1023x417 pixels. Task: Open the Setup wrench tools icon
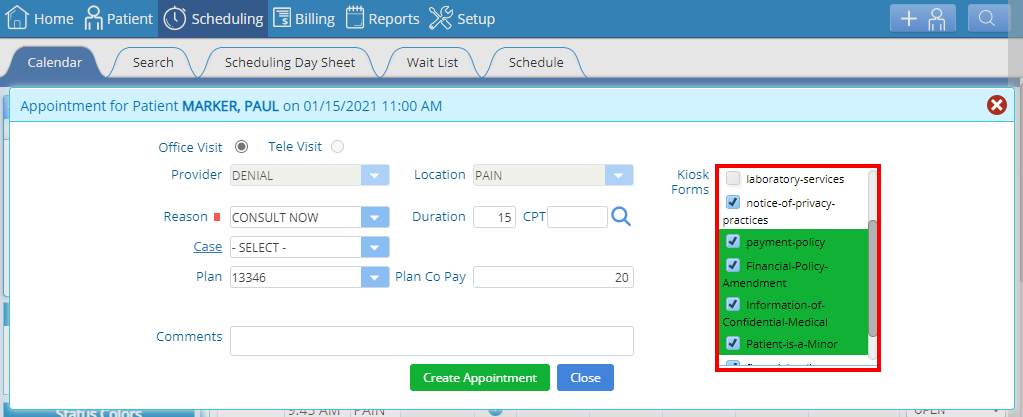point(440,18)
